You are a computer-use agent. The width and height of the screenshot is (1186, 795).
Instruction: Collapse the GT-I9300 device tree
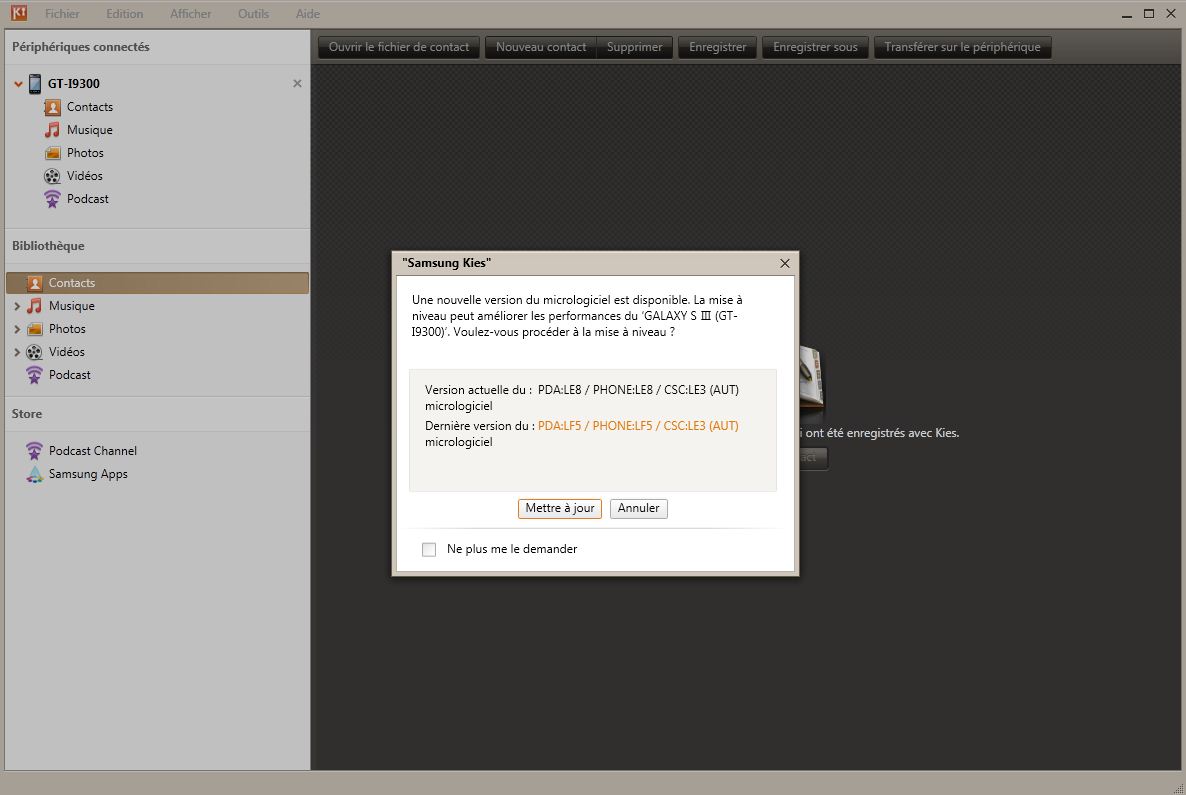click(18, 83)
